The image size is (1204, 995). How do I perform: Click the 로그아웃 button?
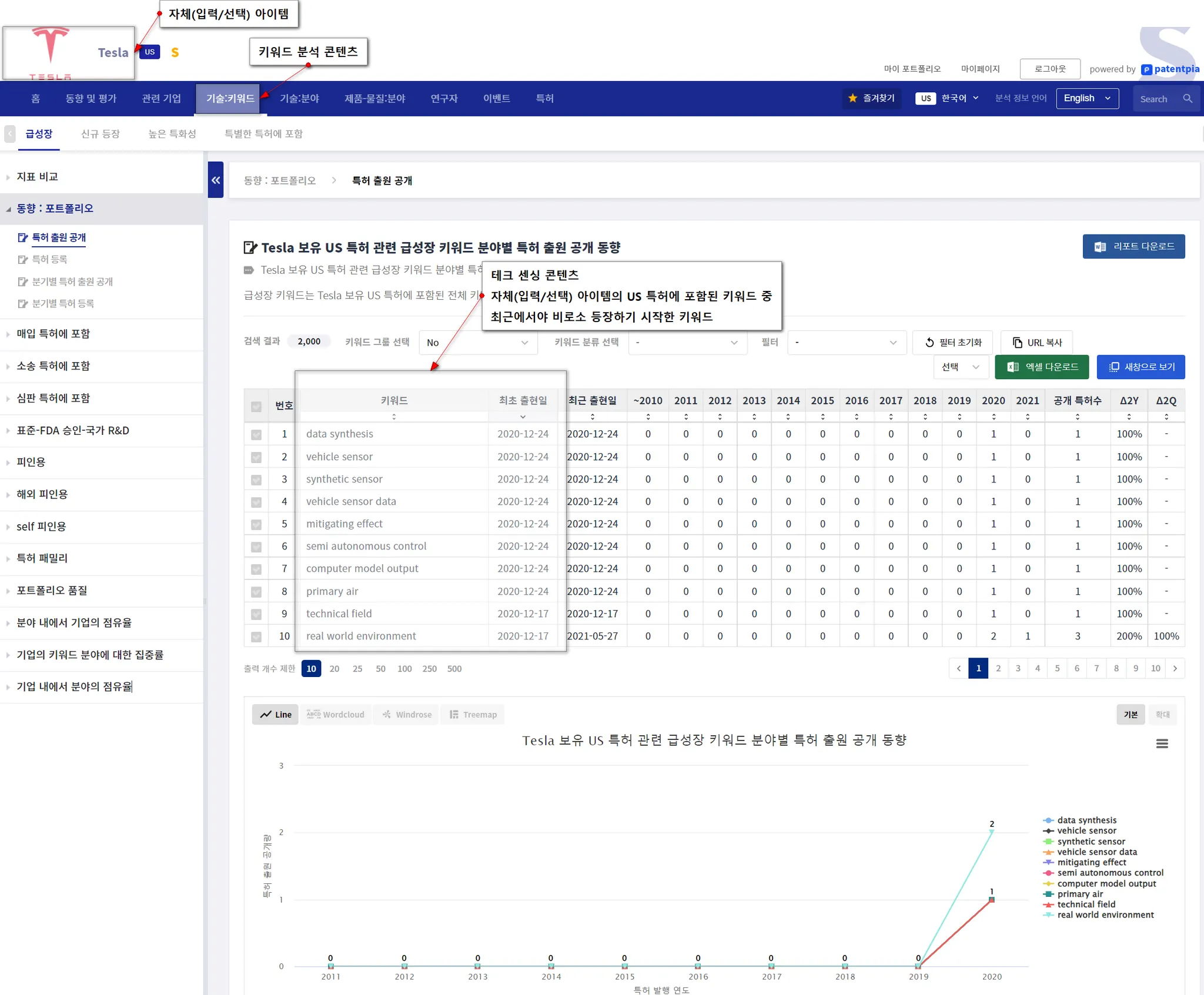click(1050, 69)
